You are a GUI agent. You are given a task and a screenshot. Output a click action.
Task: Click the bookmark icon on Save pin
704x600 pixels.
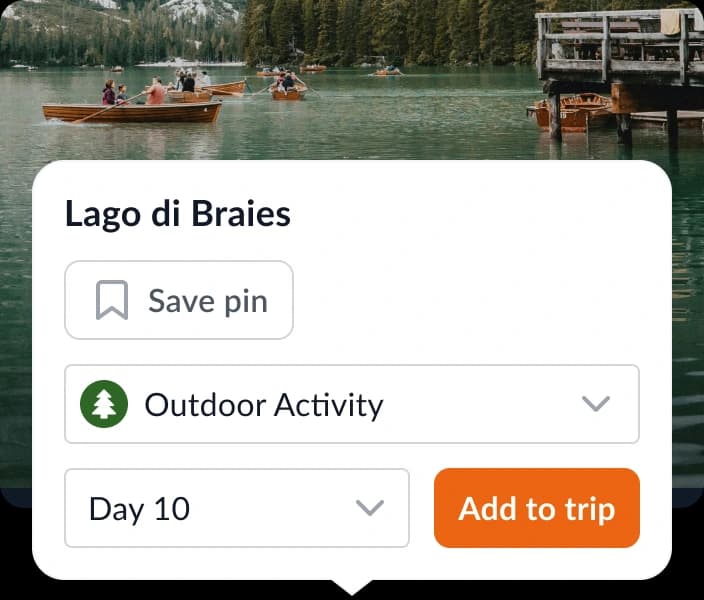pos(112,300)
